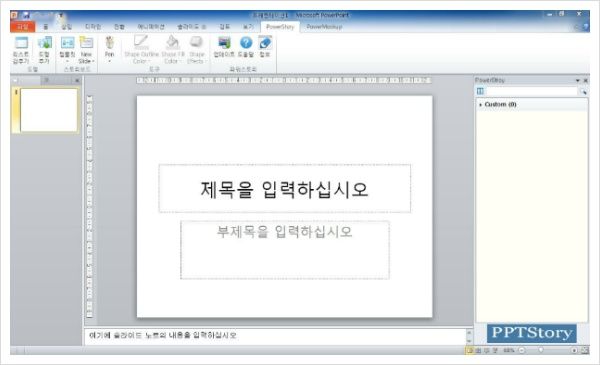Select the Pen tool in the ribbon
This screenshot has width=600, height=365.
(109, 50)
